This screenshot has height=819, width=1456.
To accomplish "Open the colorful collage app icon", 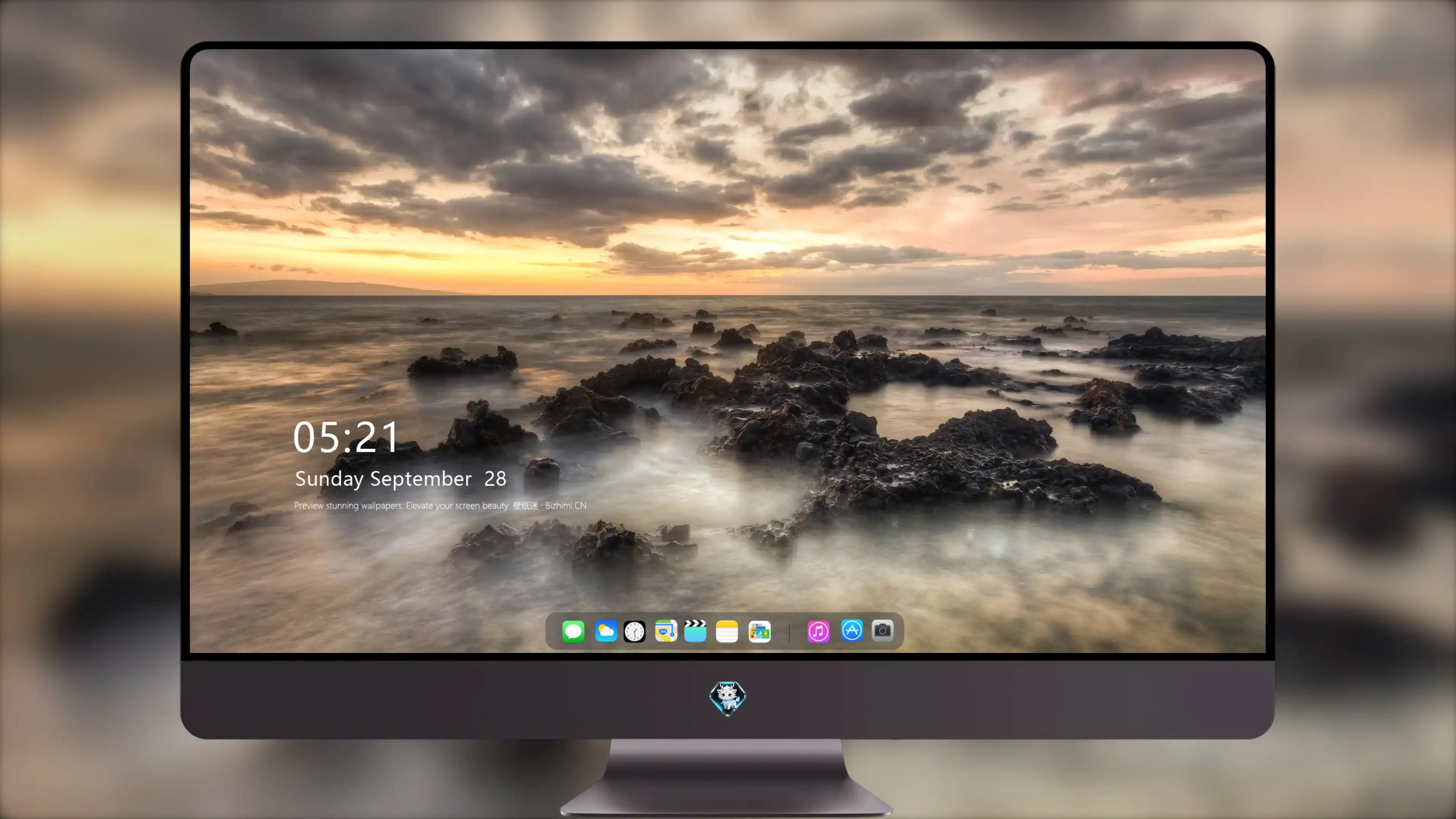I will coord(759,631).
